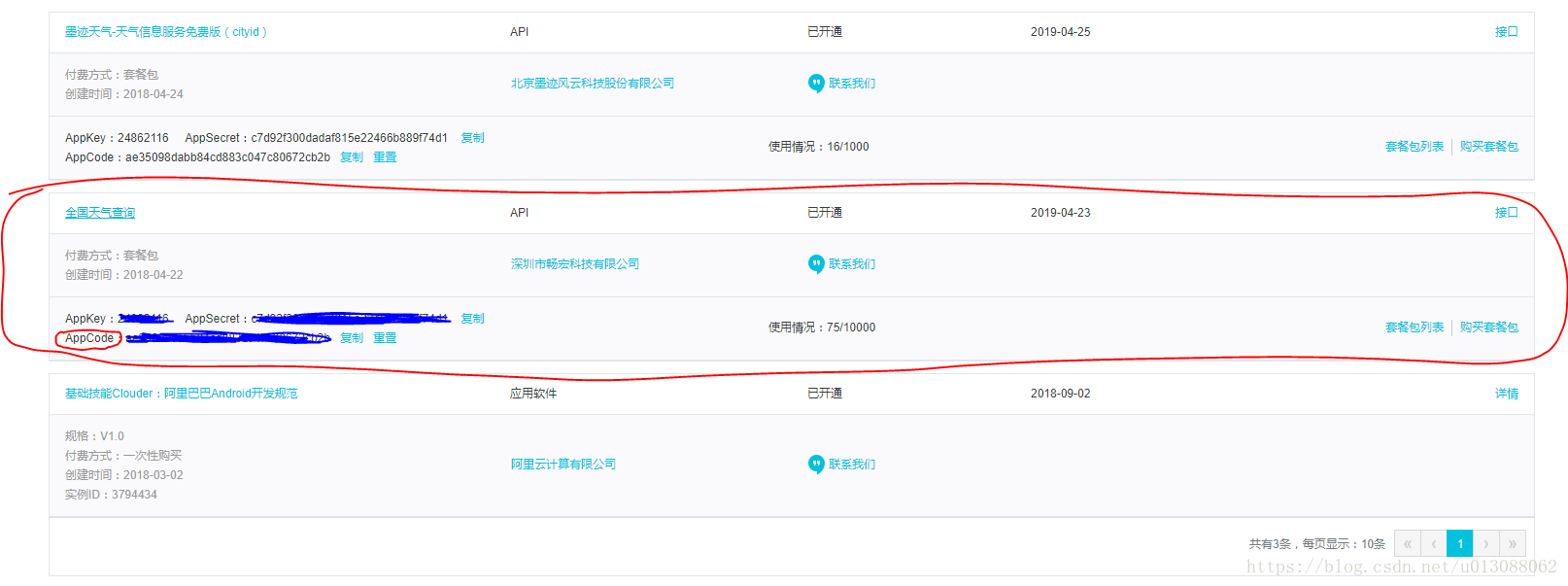Copy AppCode ae35098d of 墨迹天气
Screen dimensions: 1568x586
click(x=352, y=157)
